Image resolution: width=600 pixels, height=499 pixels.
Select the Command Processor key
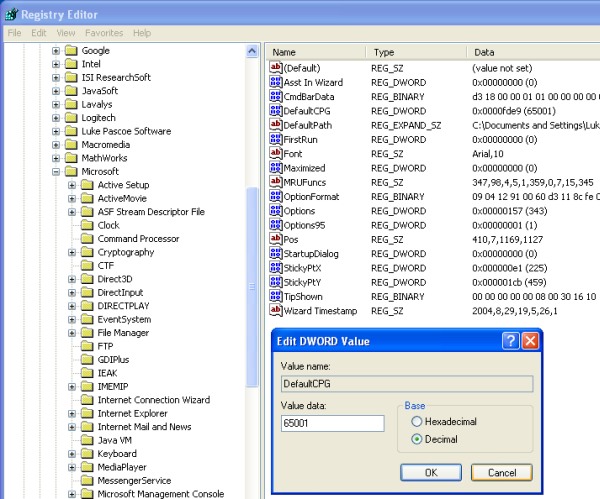tap(139, 239)
